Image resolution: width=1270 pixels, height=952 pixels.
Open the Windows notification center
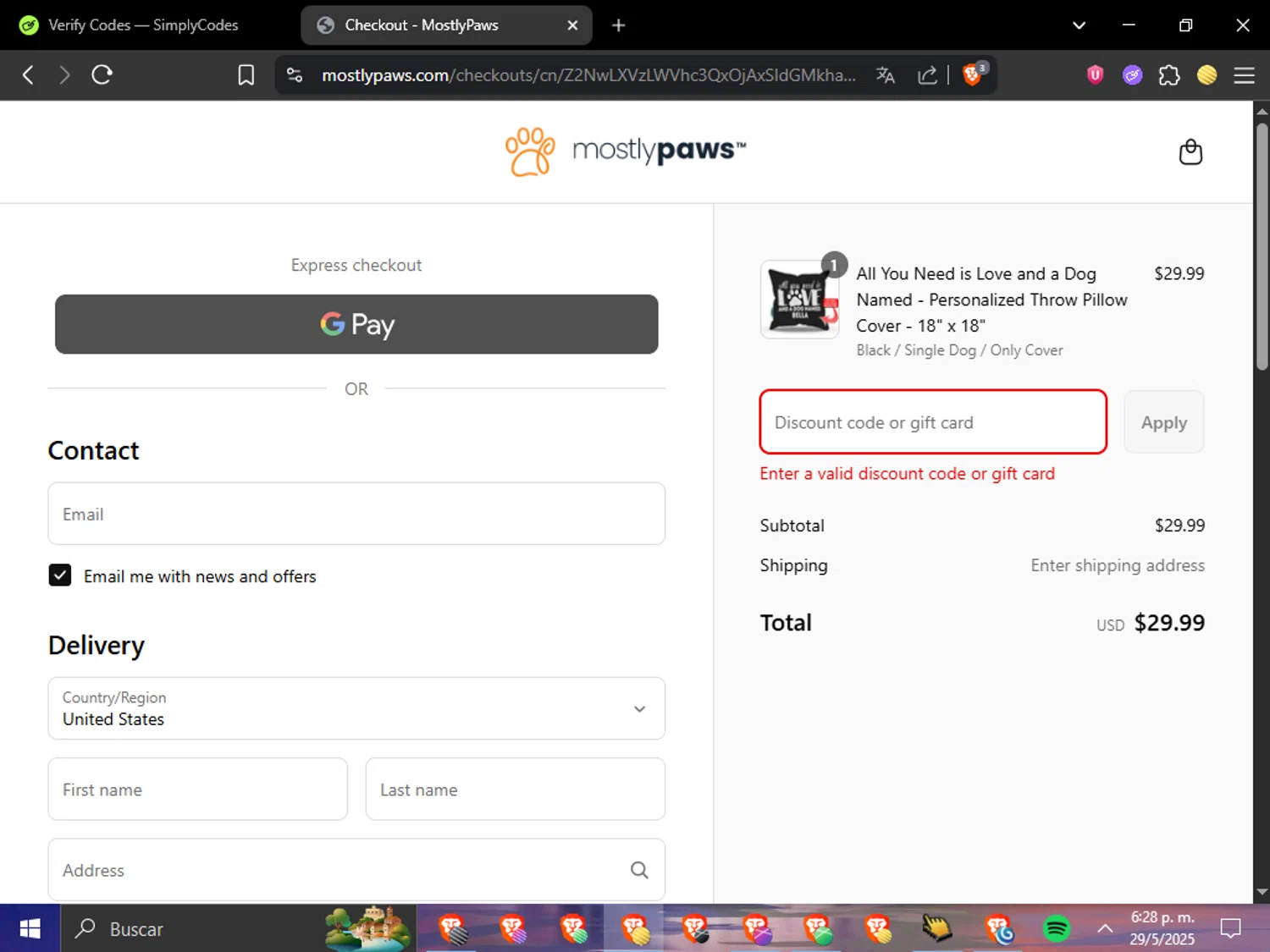(1230, 928)
